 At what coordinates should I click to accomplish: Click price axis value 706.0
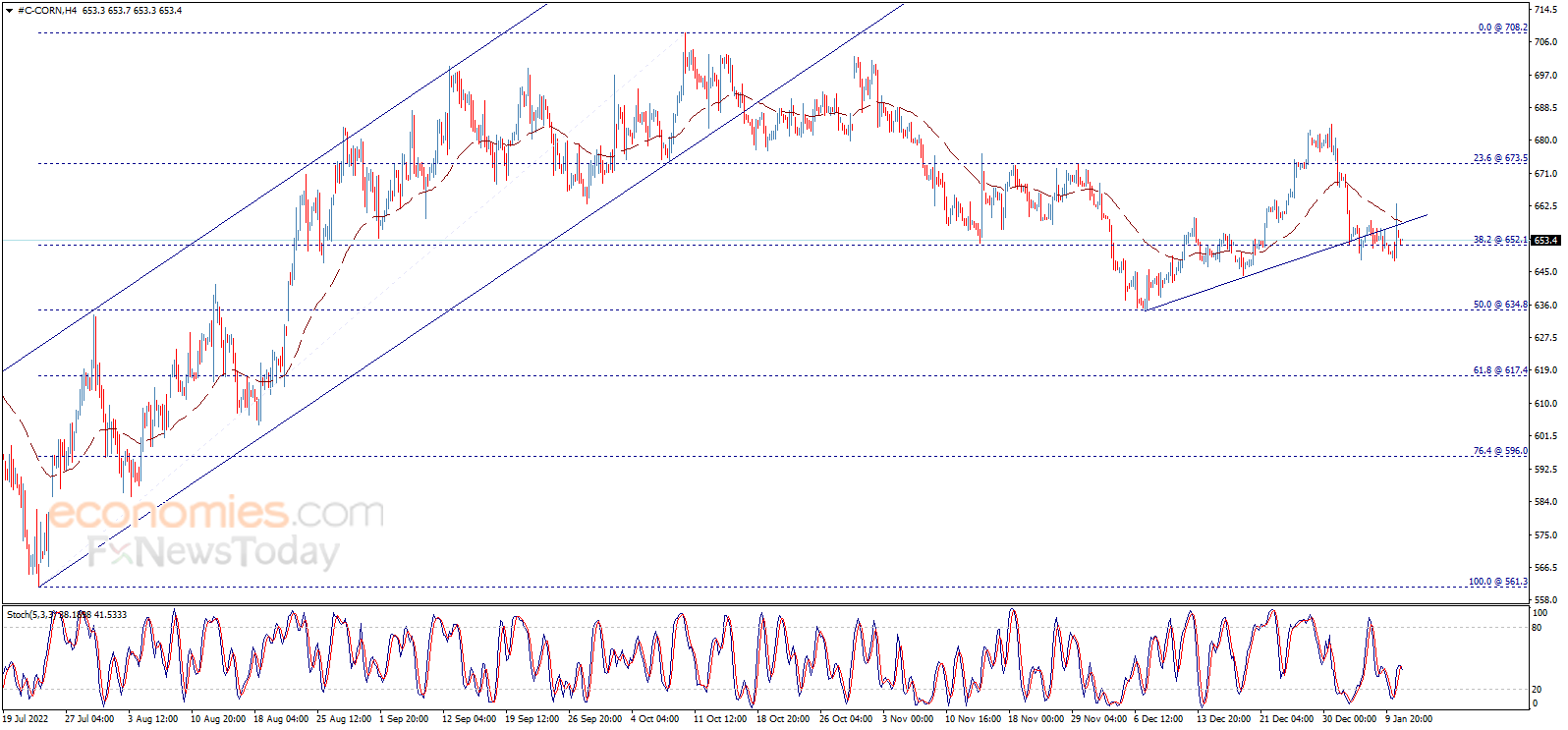tap(1545, 42)
